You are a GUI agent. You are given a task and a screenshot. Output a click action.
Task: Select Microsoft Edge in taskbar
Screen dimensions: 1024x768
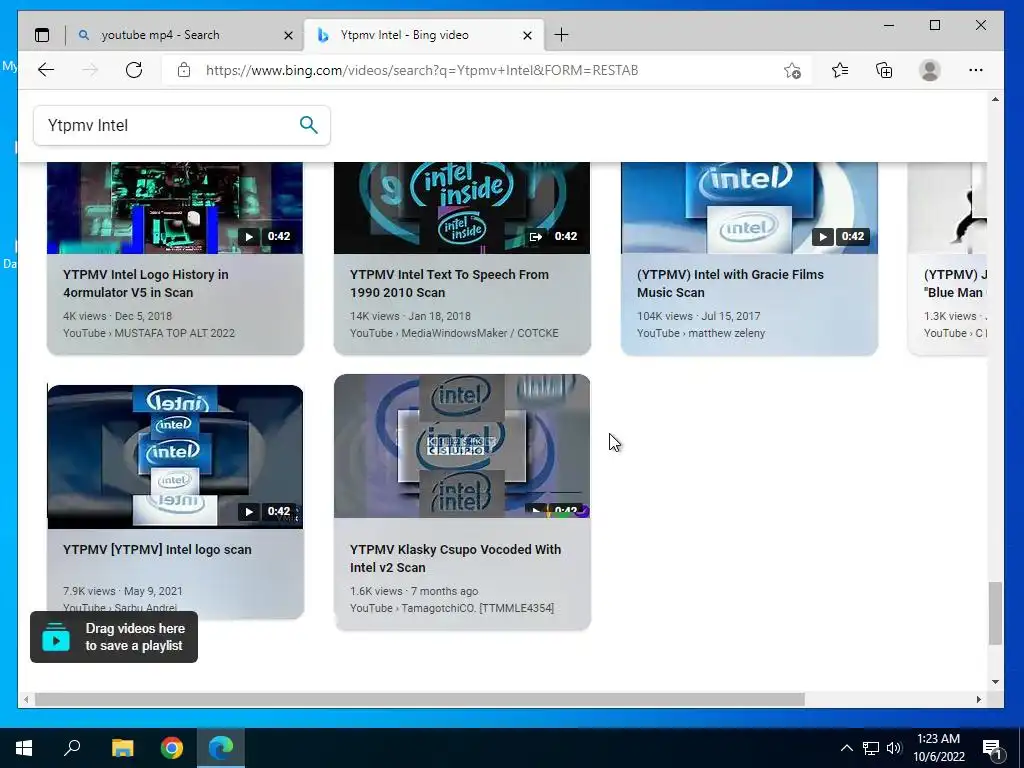point(221,748)
